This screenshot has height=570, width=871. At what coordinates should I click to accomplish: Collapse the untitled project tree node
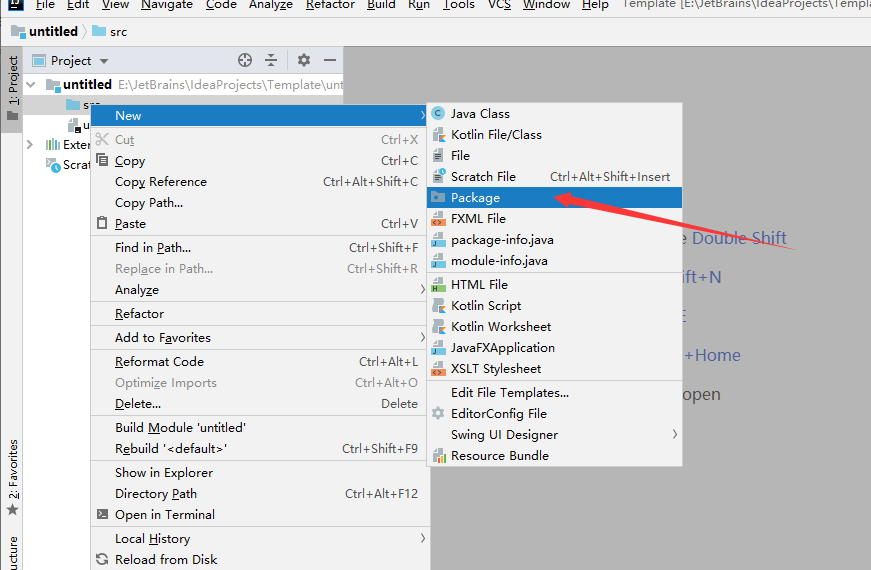[31, 84]
